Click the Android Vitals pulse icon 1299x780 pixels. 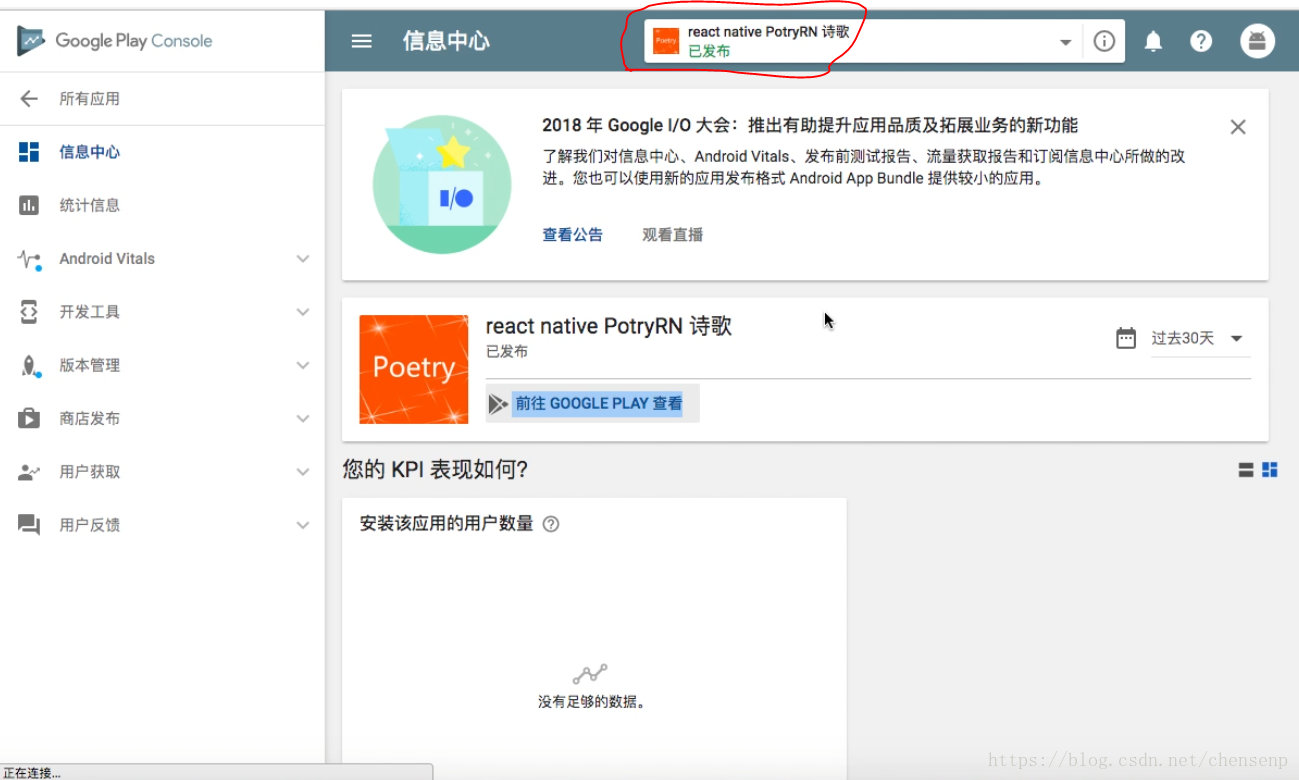[x=29, y=259]
